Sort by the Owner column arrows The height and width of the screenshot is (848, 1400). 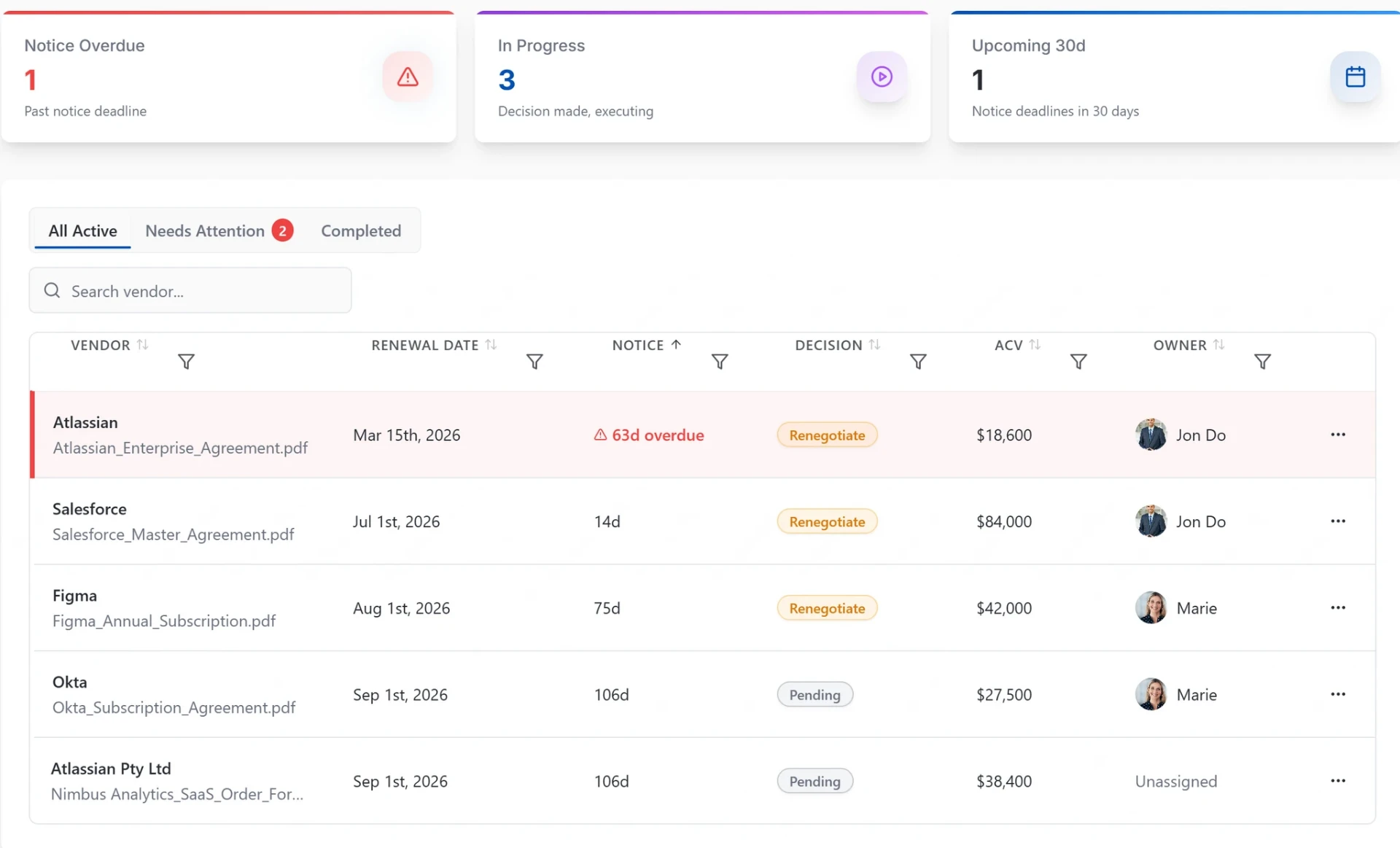point(1218,345)
